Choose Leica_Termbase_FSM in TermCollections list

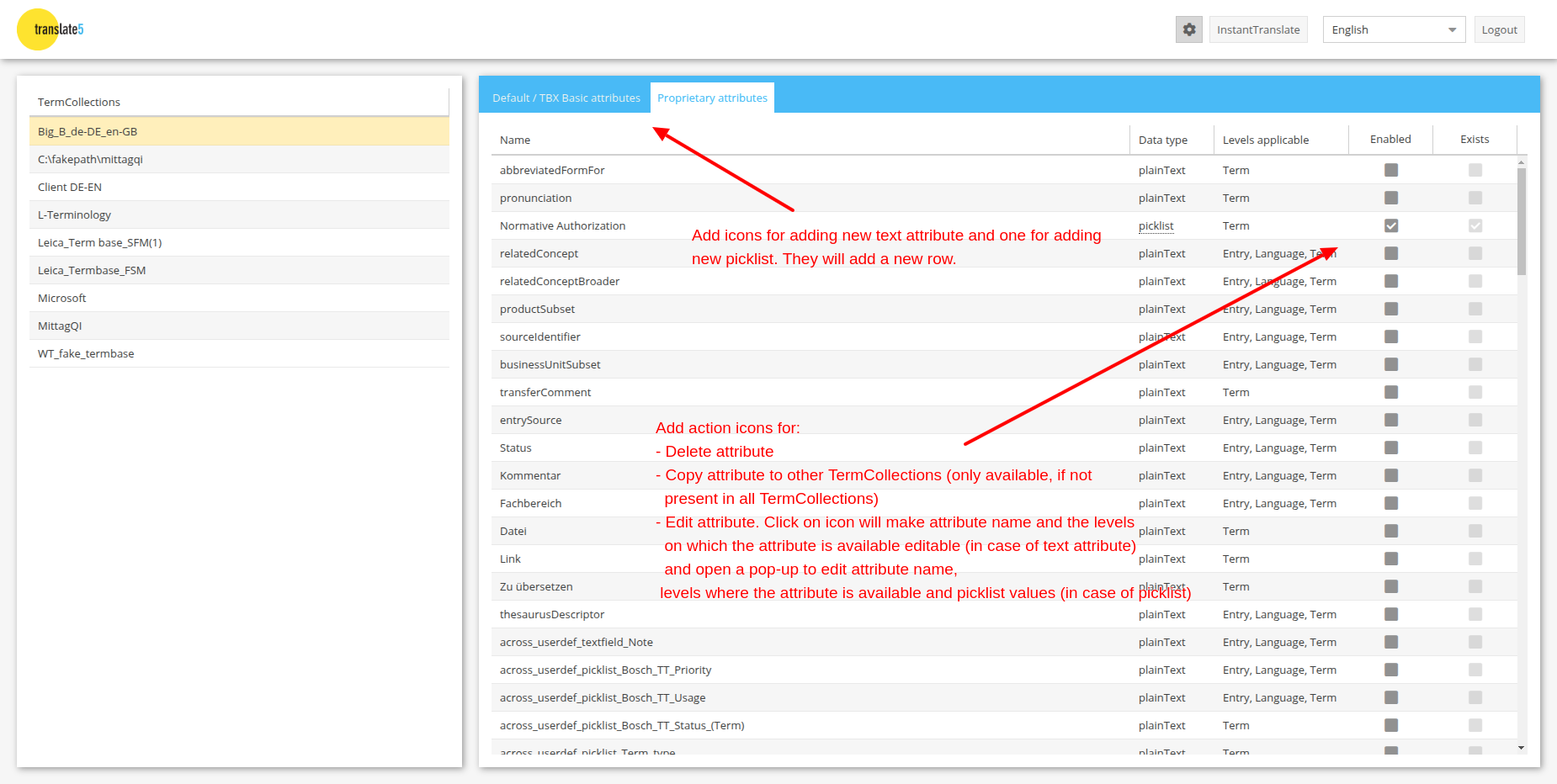coord(92,270)
